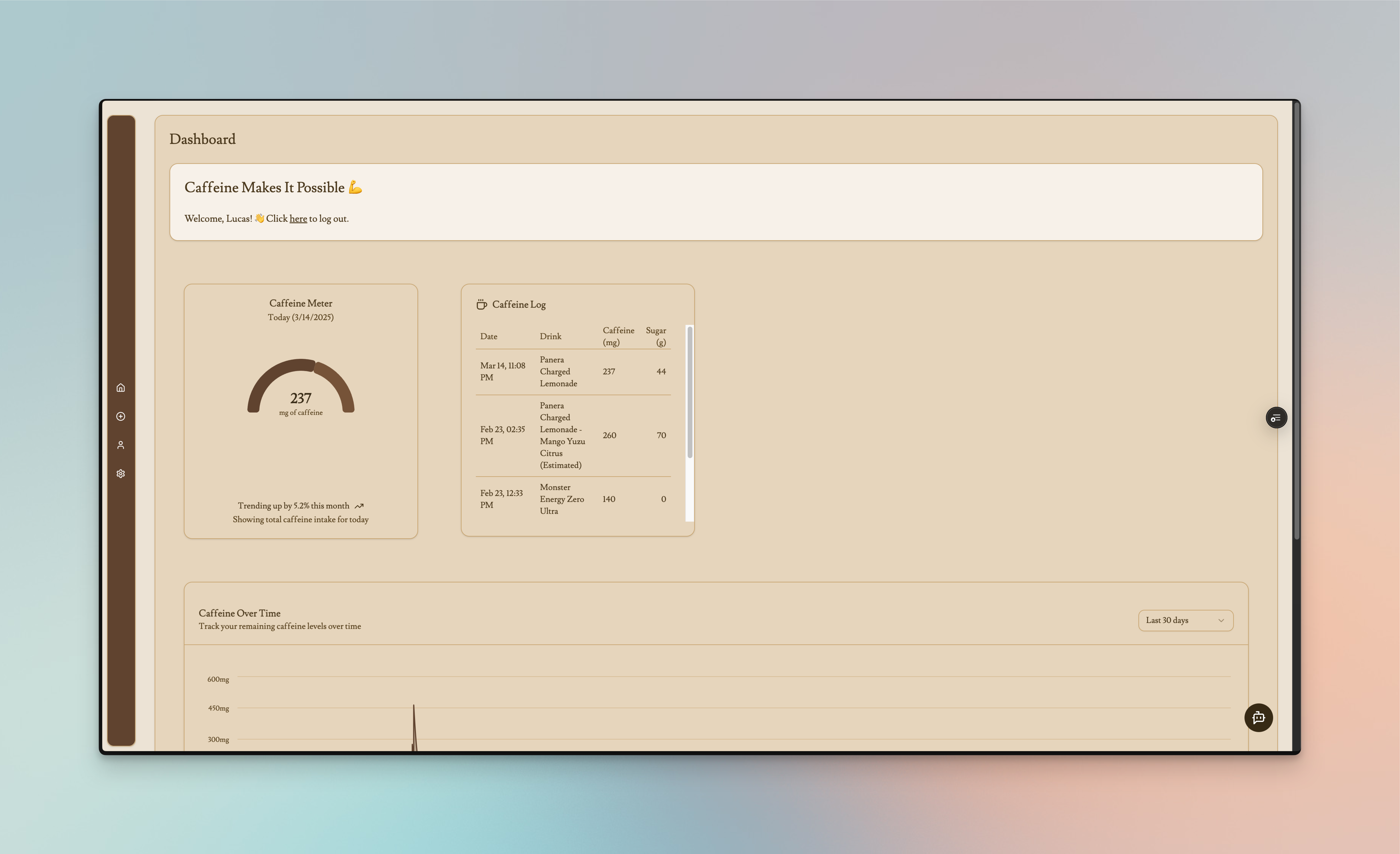Click the Caffeine (mg) column header
Image resolution: width=1400 pixels, height=854 pixels.
[x=618, y=337]
